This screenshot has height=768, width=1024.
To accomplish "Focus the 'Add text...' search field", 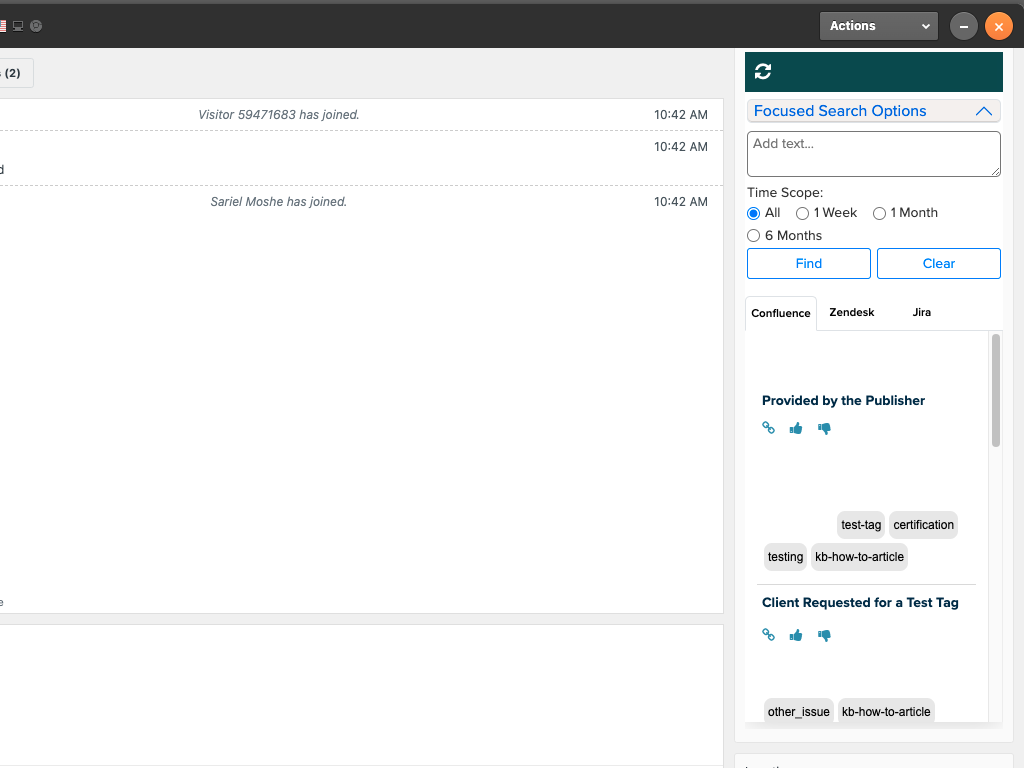I will pyautogui.click(x=873, y=154).
